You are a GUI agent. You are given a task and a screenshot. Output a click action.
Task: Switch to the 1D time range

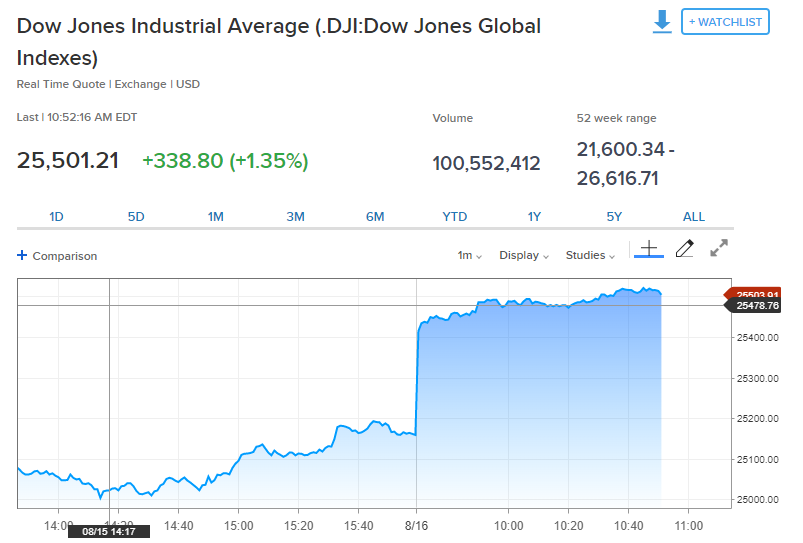point(57,217)
